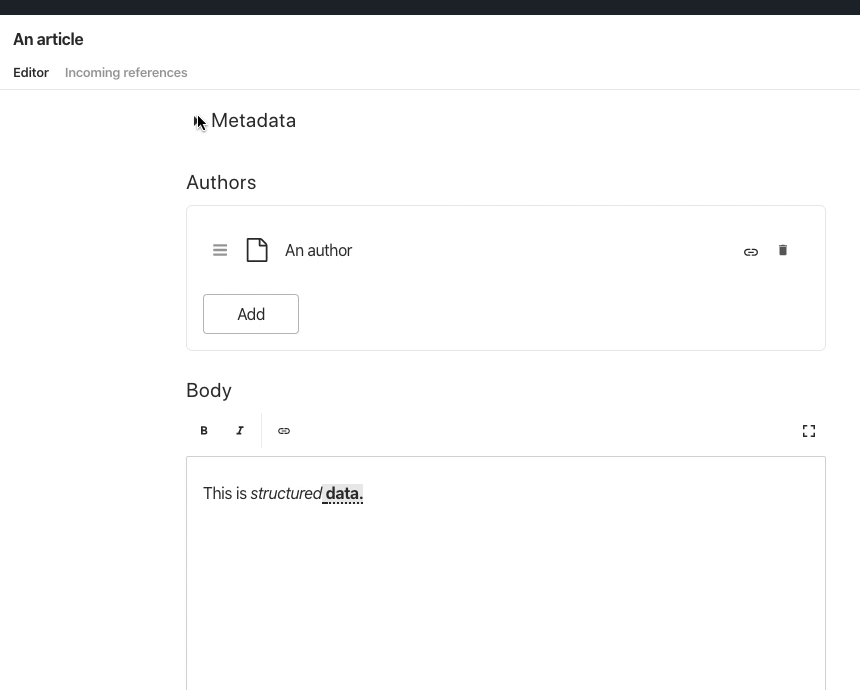The height and width of the screenshot is (690, 860).
Task: Select the Editor tab
Action: pyautogui.click(x=31, y=72)
